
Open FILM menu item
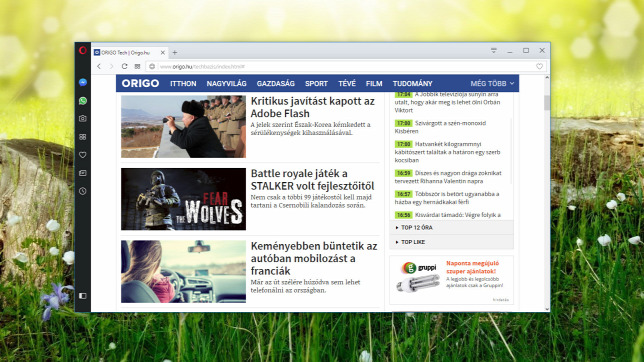click(374, 83)
